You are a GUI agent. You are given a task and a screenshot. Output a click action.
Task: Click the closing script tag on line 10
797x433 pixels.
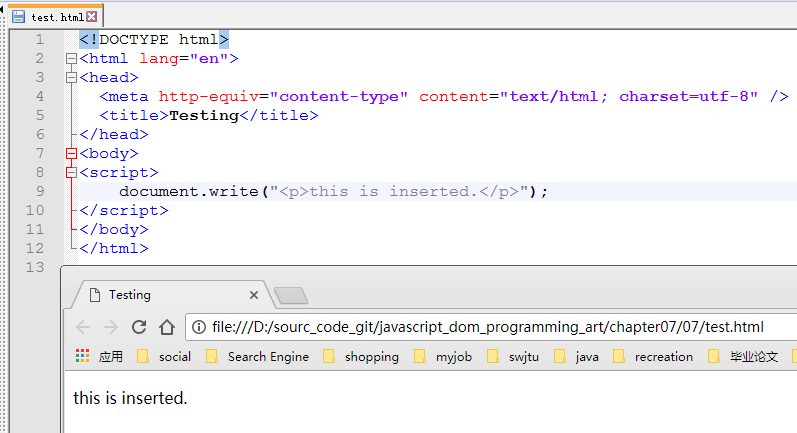tap(124, 210)
